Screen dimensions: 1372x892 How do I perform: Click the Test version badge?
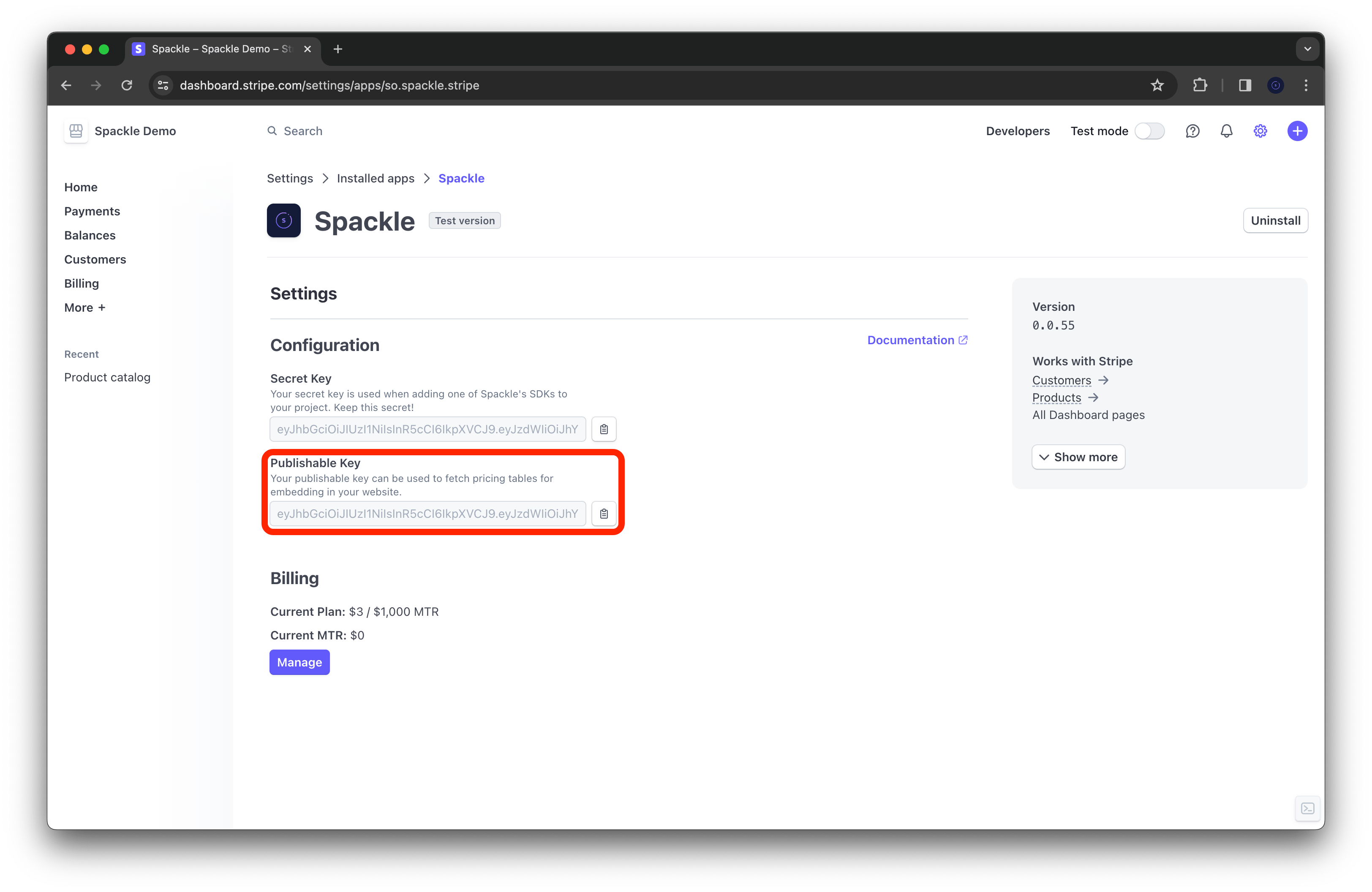pyautogui.click(x=465, y=221)
